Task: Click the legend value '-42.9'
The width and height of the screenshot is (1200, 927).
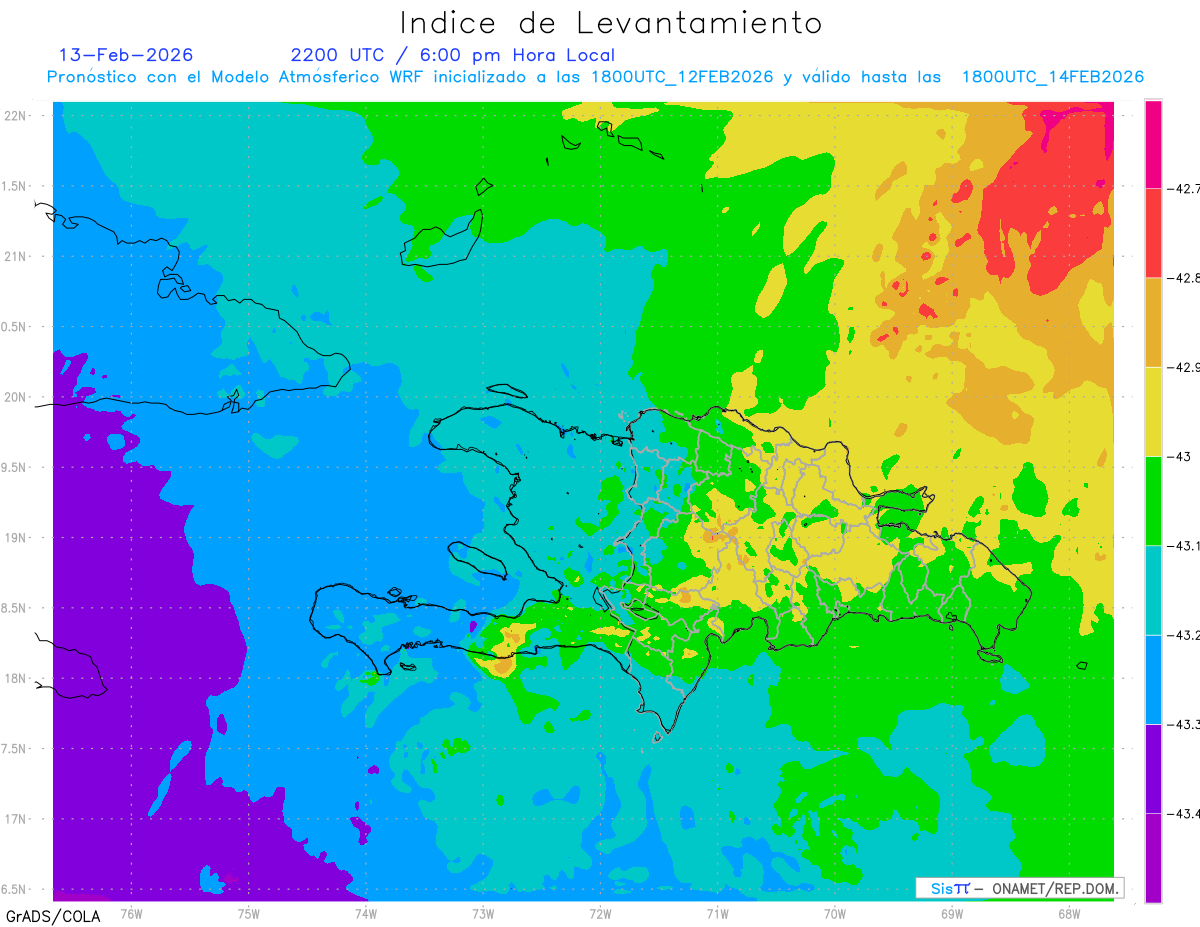Action: pos(1184,367)
